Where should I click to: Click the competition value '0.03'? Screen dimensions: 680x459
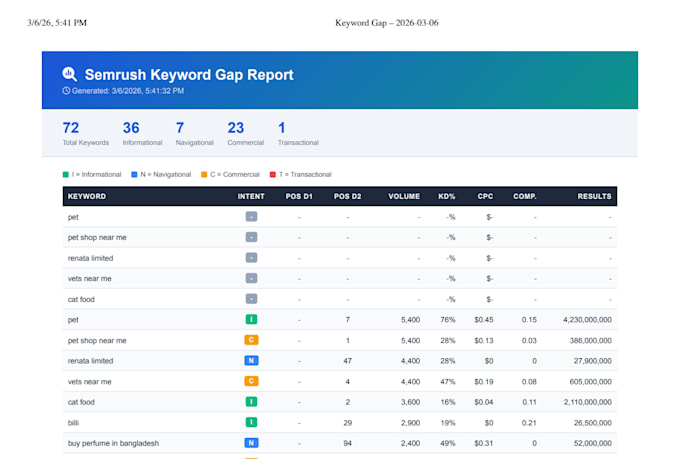coord(529,341)
